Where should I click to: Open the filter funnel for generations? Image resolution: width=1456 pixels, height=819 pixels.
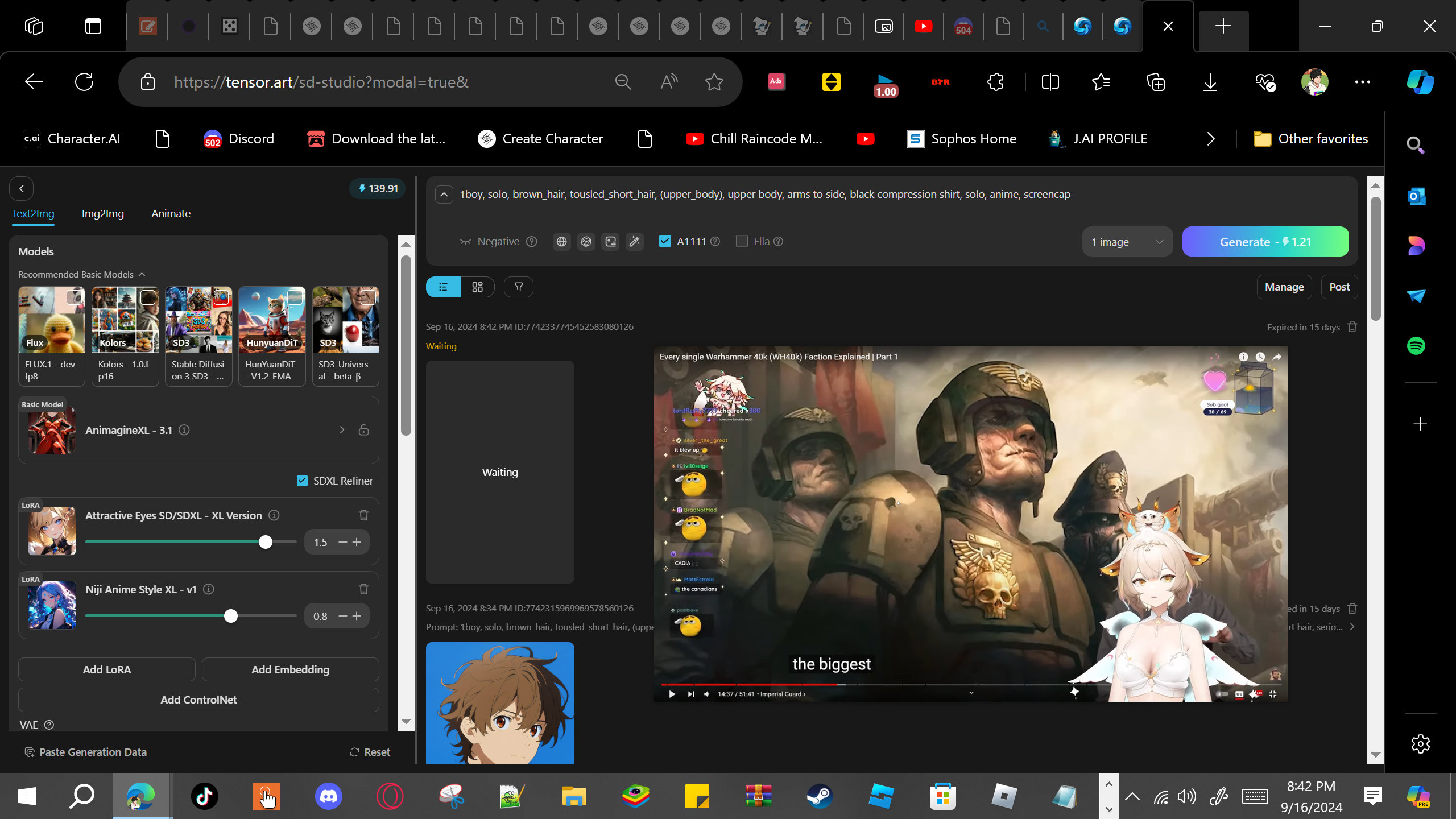(519, 287)
